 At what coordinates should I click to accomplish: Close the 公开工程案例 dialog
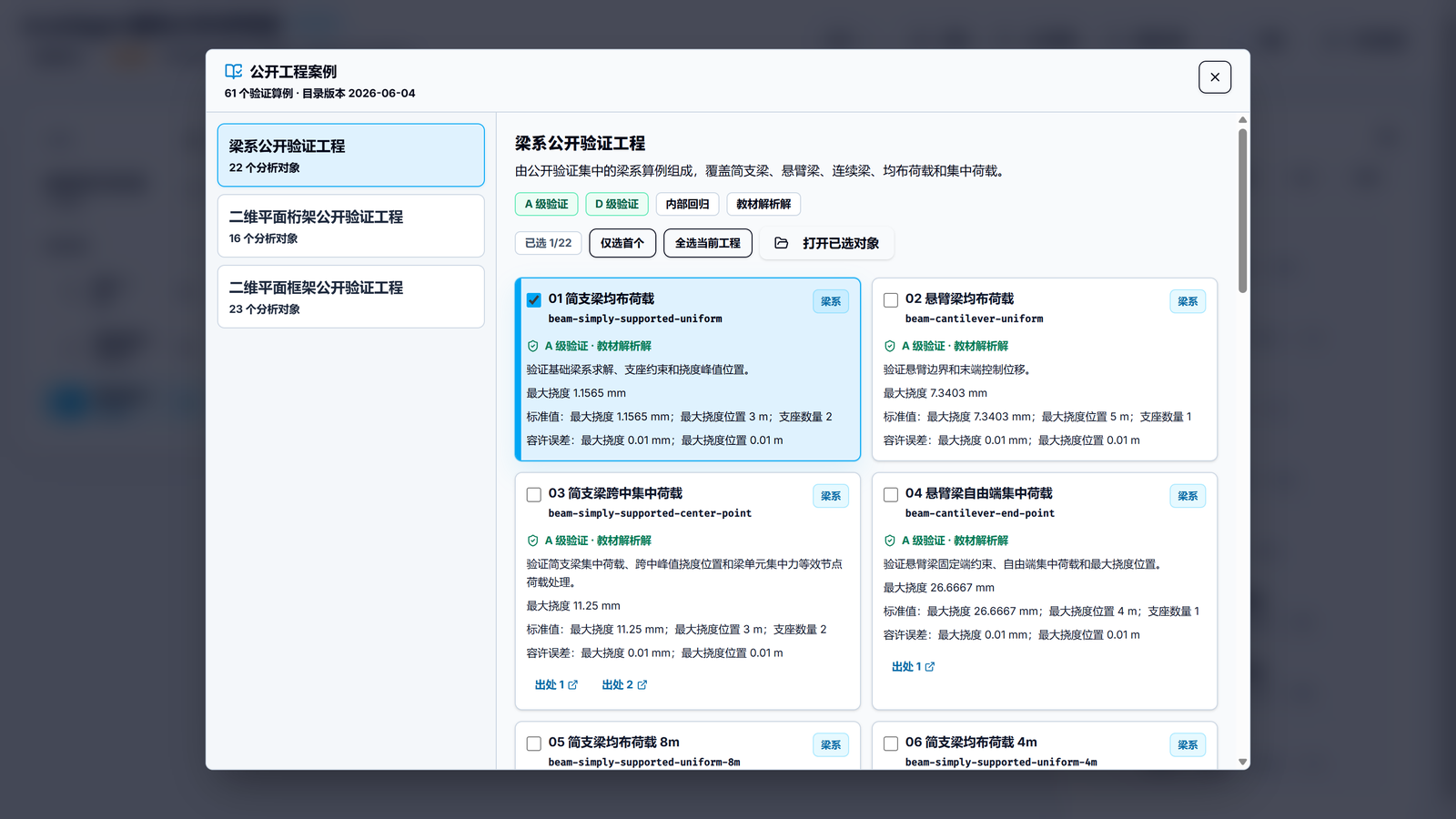1215,77
